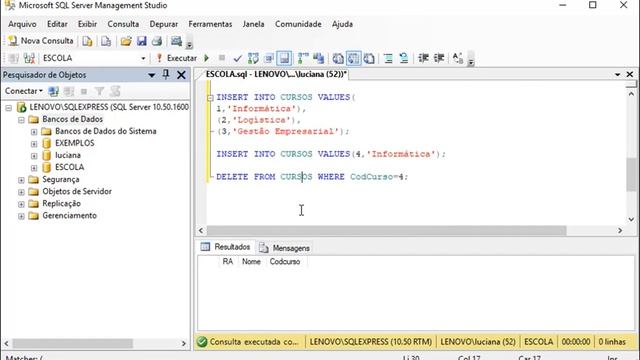The width and height of the screenshot is (640, 360).
Task: Toggle include actual execution plan
Action: (x=303, y=58)
